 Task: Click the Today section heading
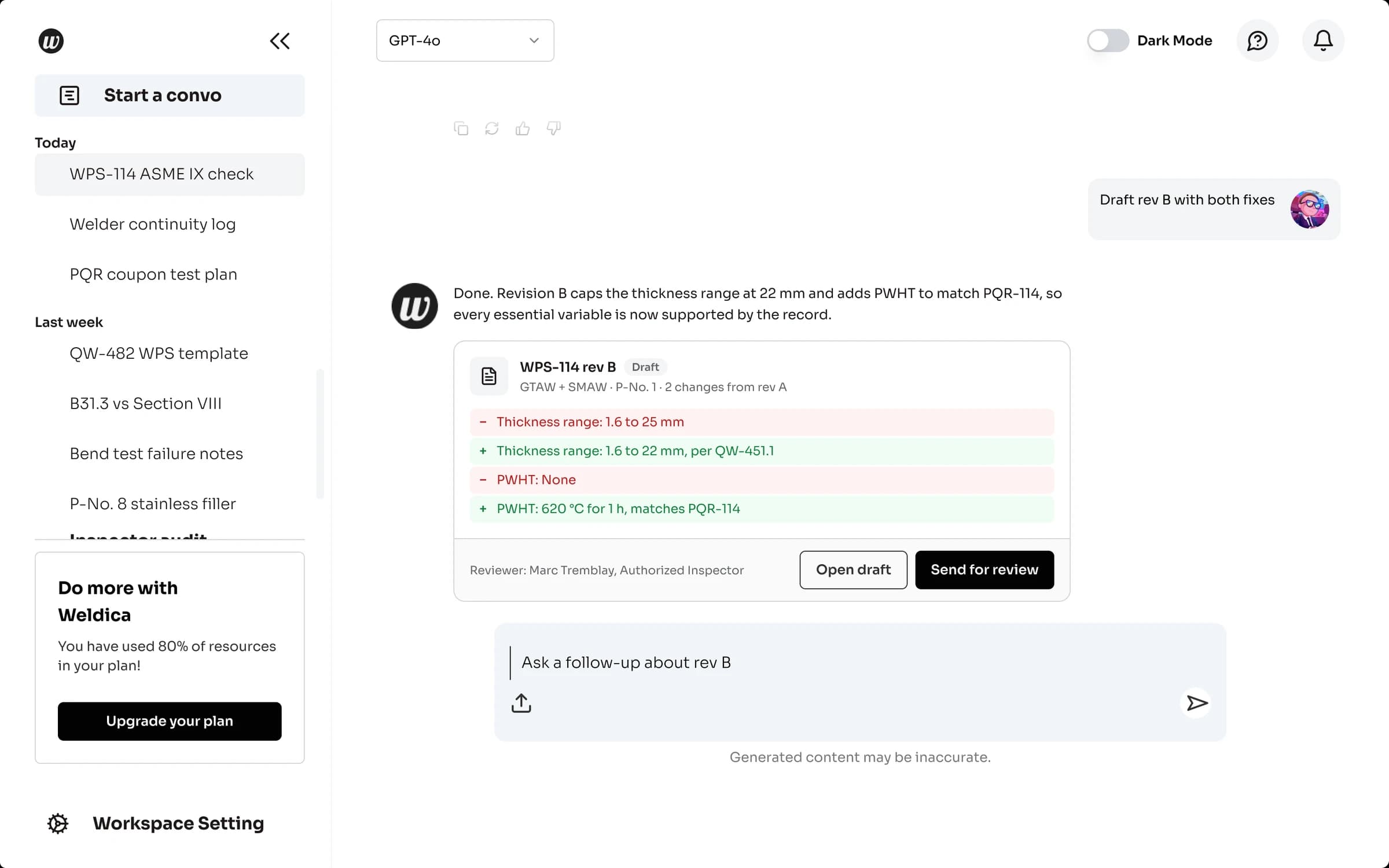55,143
